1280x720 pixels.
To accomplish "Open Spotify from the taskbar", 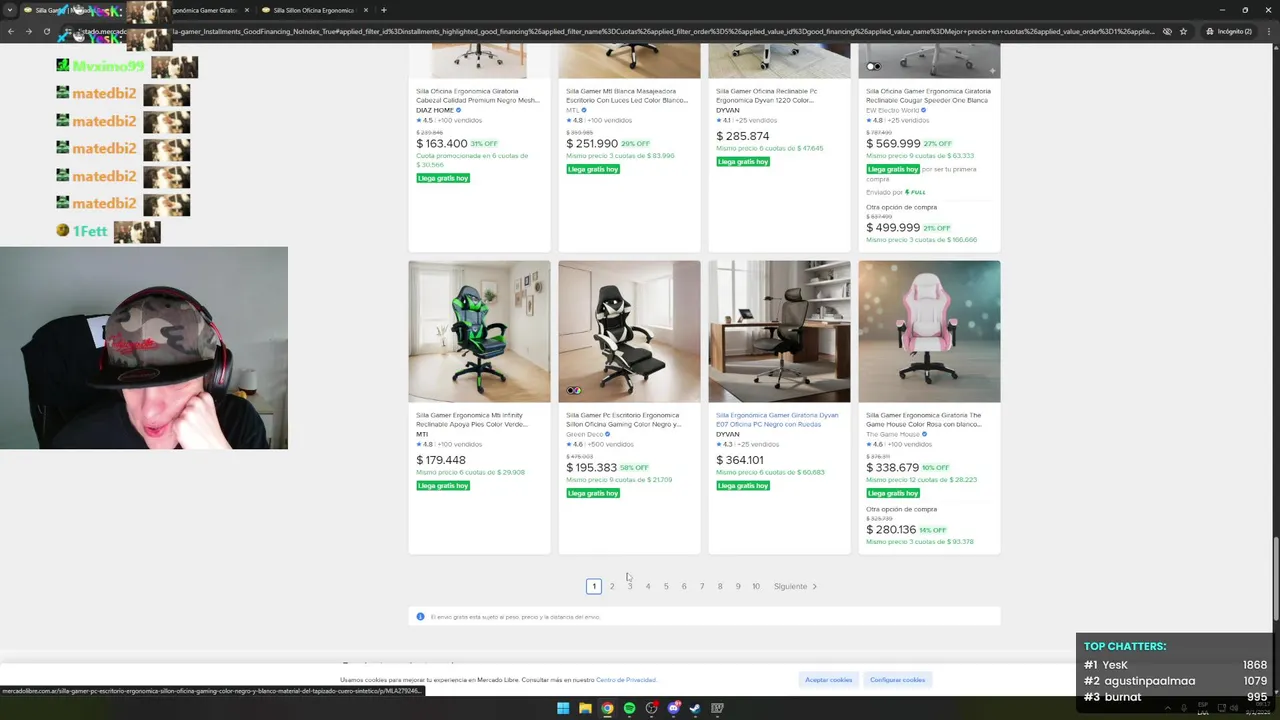I will (x=629, y=708).
